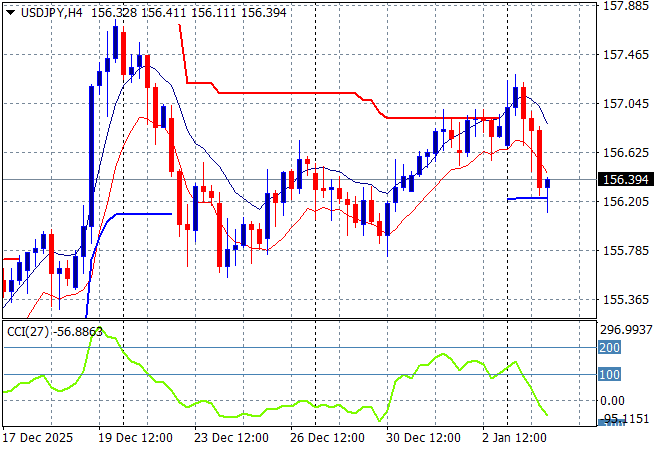660x450 pixels.
Task: Click the 30 Dec 12:00 time label
Action: [x=423, y=438]
